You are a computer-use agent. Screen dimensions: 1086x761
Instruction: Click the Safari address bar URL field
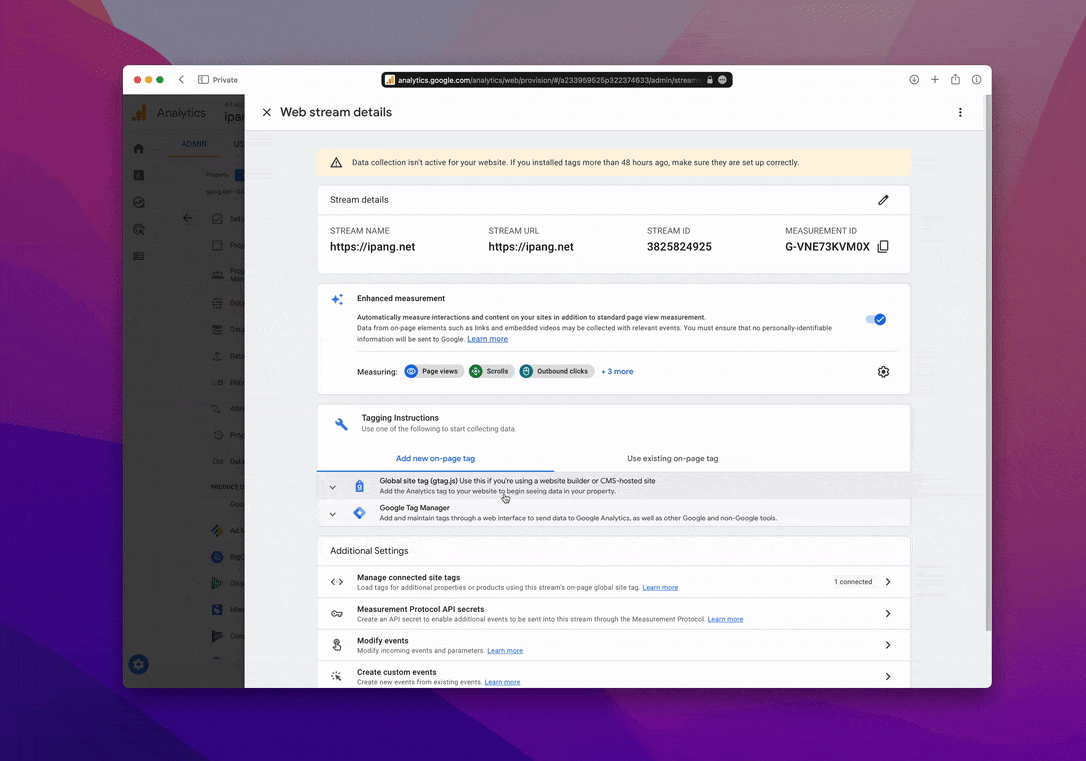(550, 80)
